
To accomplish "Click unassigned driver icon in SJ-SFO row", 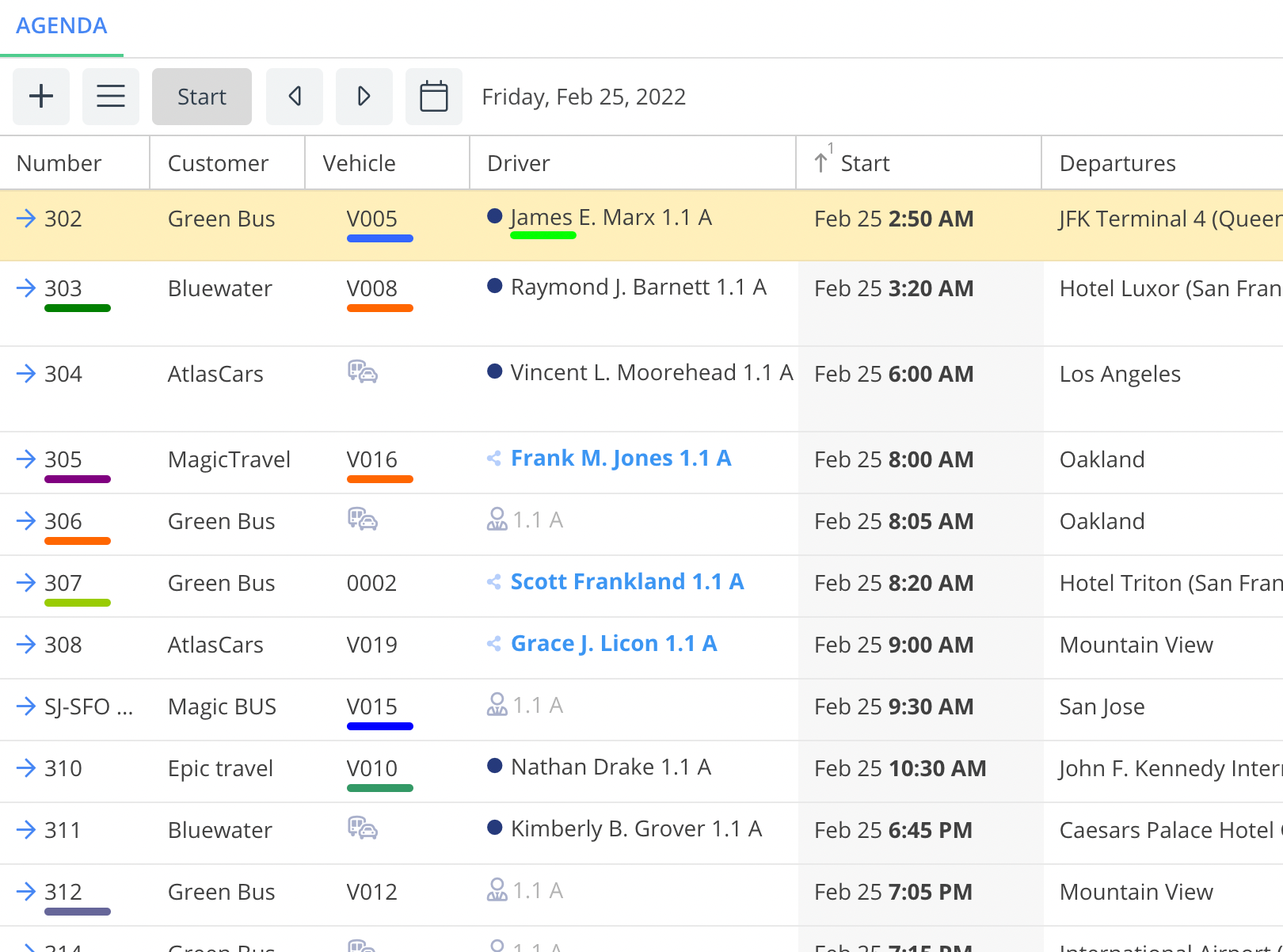I will click(497, 704).
